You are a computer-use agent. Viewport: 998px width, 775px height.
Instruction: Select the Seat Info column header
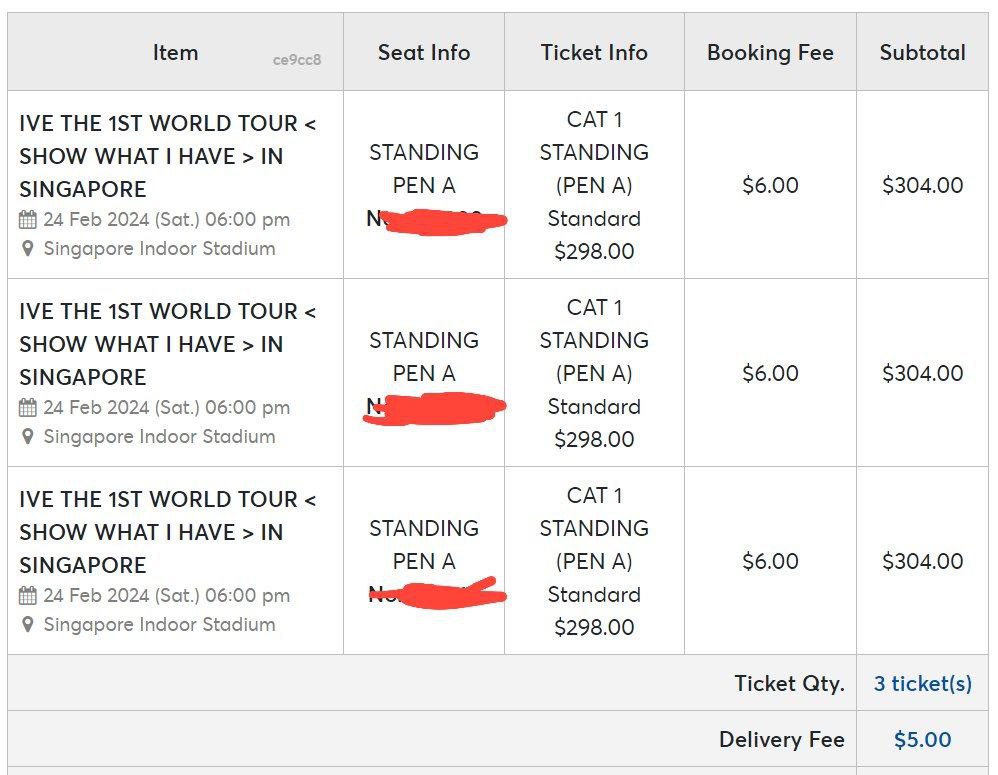(x=423, y=51)
